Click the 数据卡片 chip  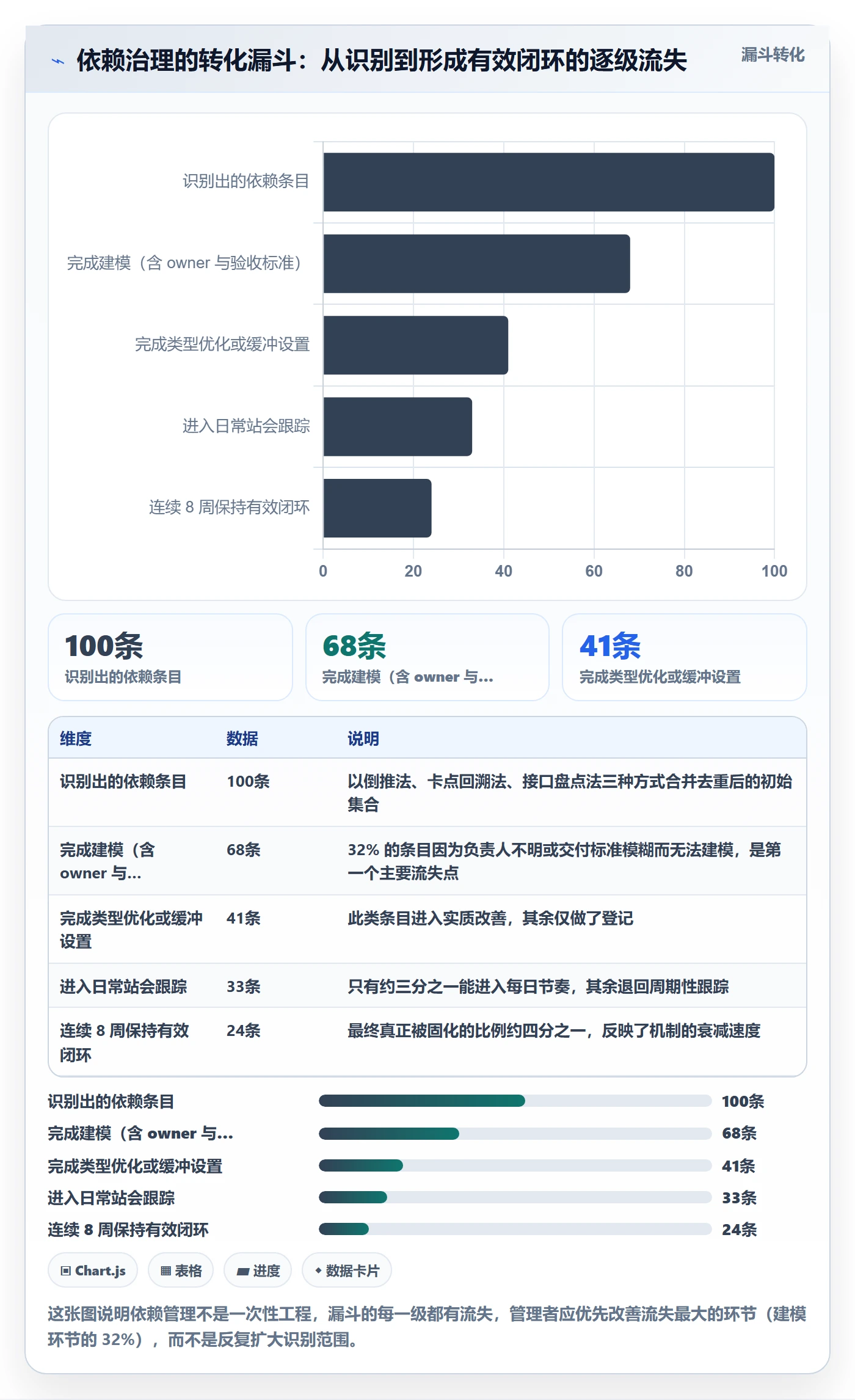pos(347,1271)
